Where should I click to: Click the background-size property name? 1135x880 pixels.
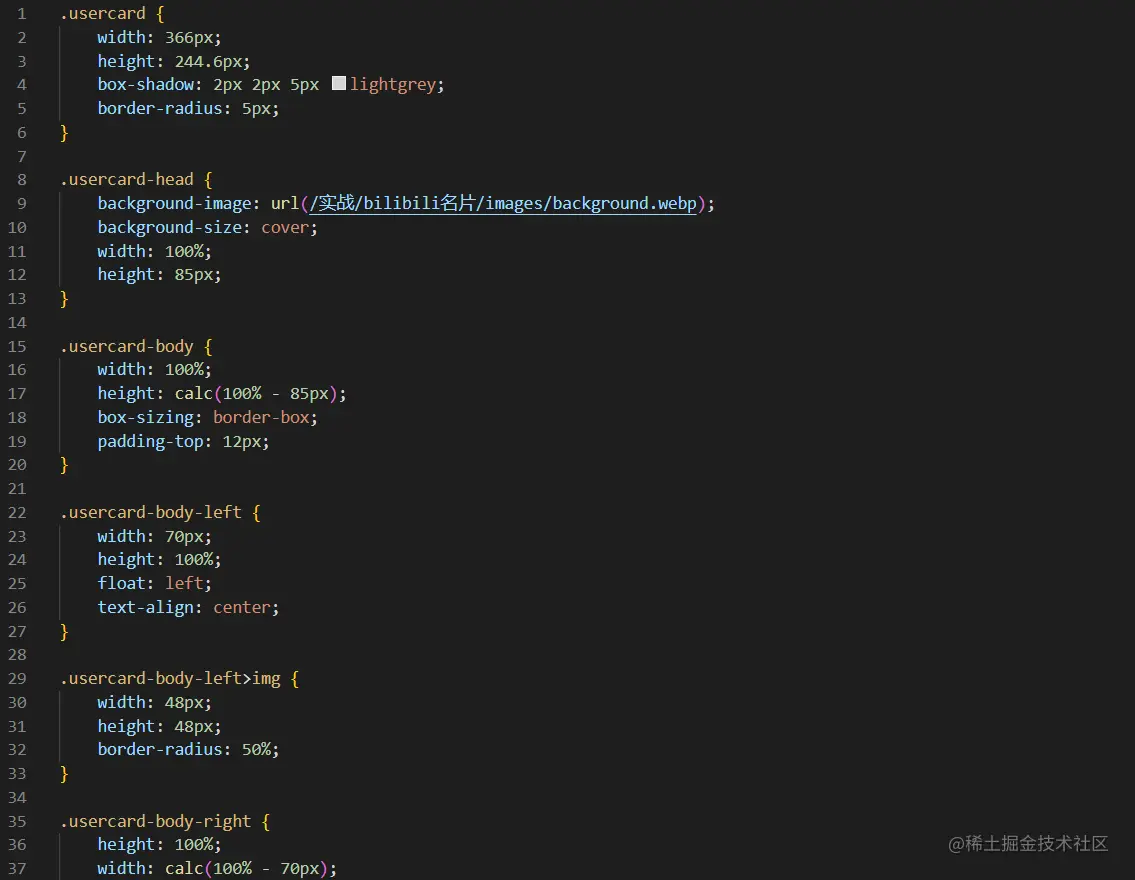point(170,227)
